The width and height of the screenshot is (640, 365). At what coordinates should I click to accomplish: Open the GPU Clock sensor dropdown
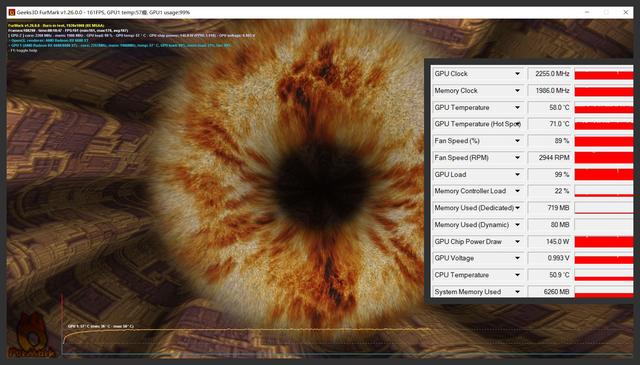pos(517,74)
